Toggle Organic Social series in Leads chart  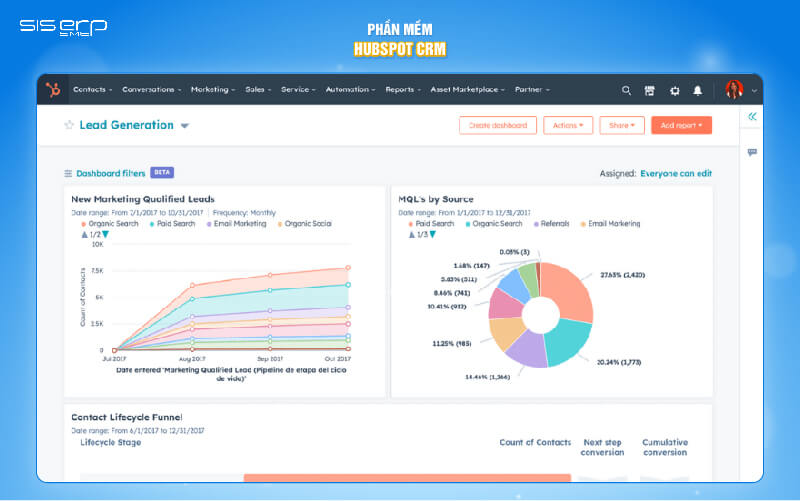click(x=305, y=223)
